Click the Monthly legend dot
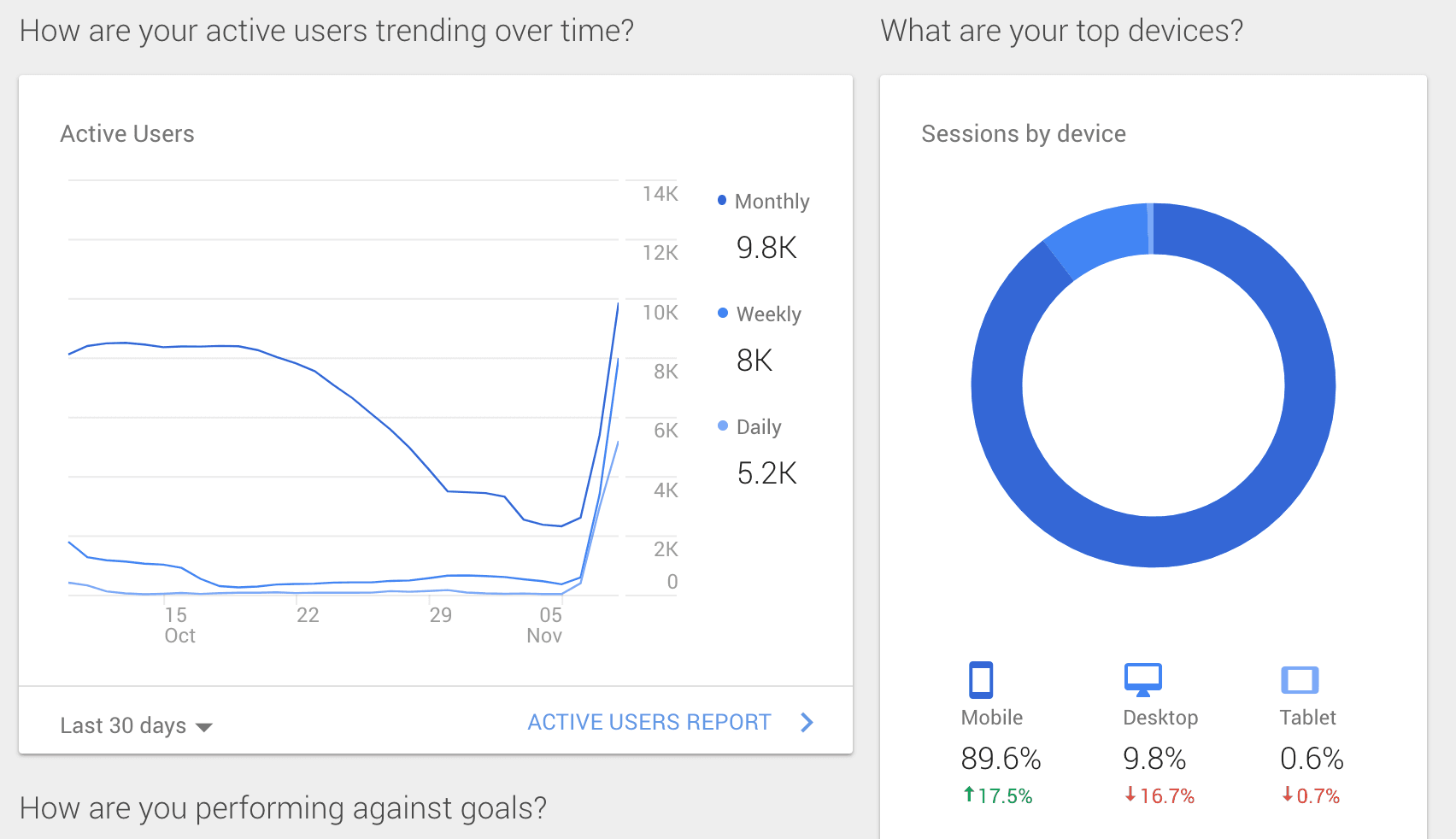This screenshot has height=839, width=1456. point(722,201)
